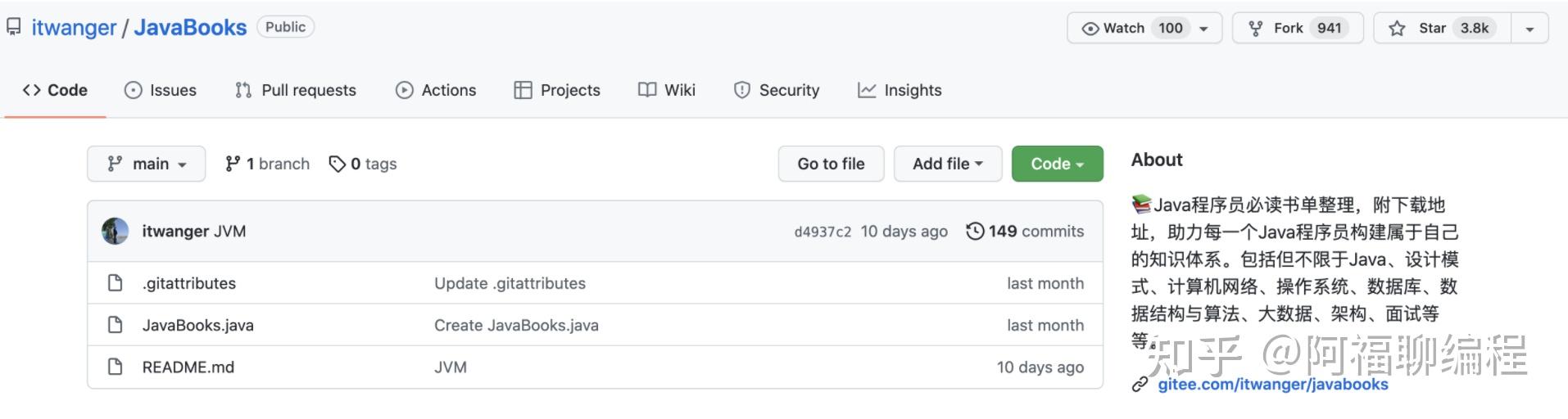This screenshot has height=419, width=1568.
Task: Open the gitee.com/itwanger/javabooks link
Action: [1273, 385]
